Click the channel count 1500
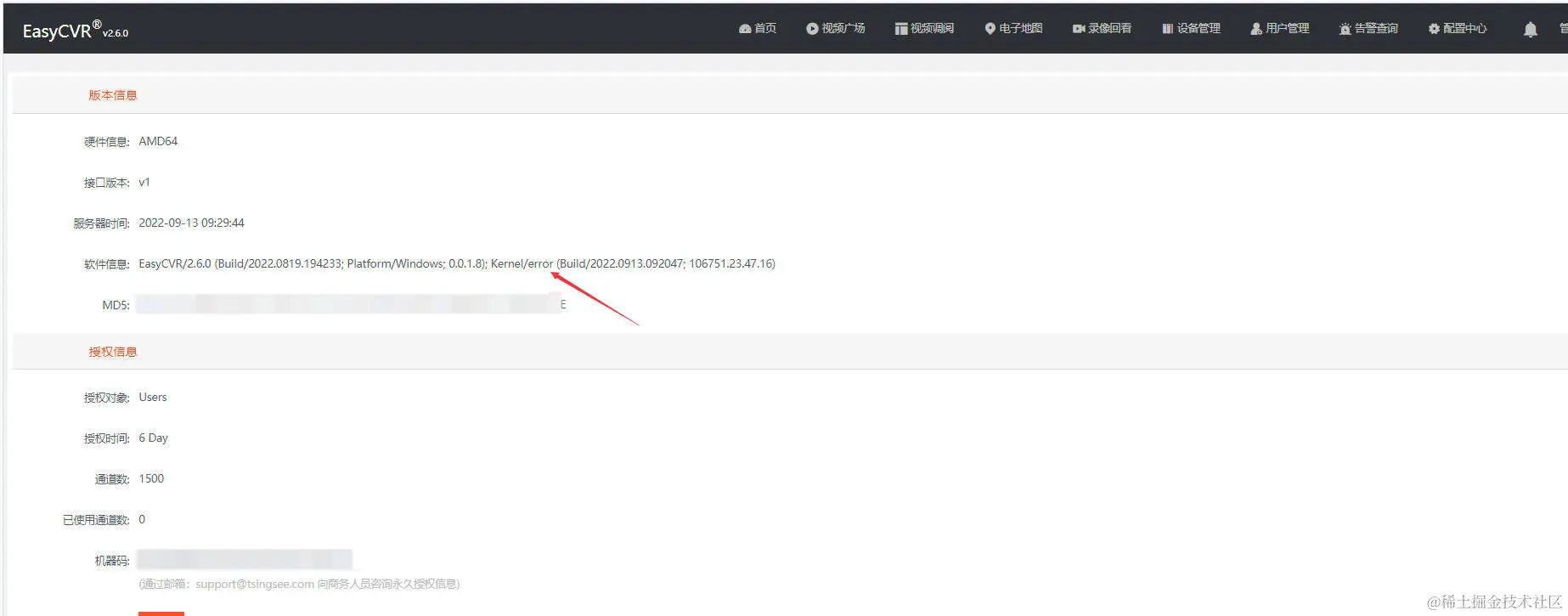Screen dimensions: 1568x616 (x=151, y=479)
